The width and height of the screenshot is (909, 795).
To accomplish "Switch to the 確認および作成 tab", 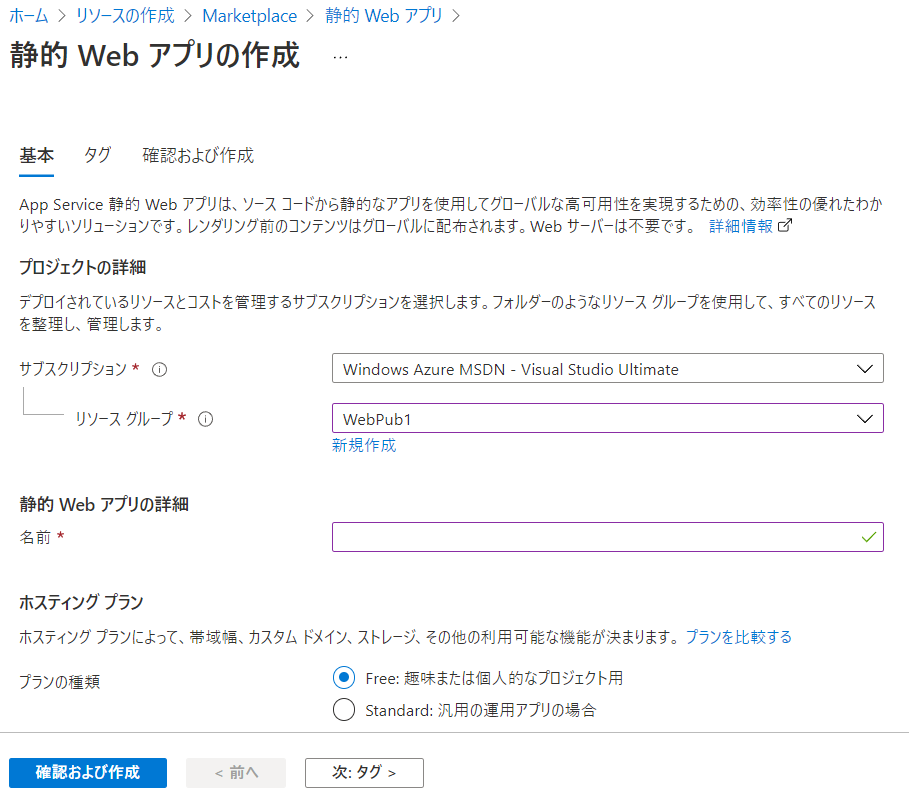I will tap(198, 155).
